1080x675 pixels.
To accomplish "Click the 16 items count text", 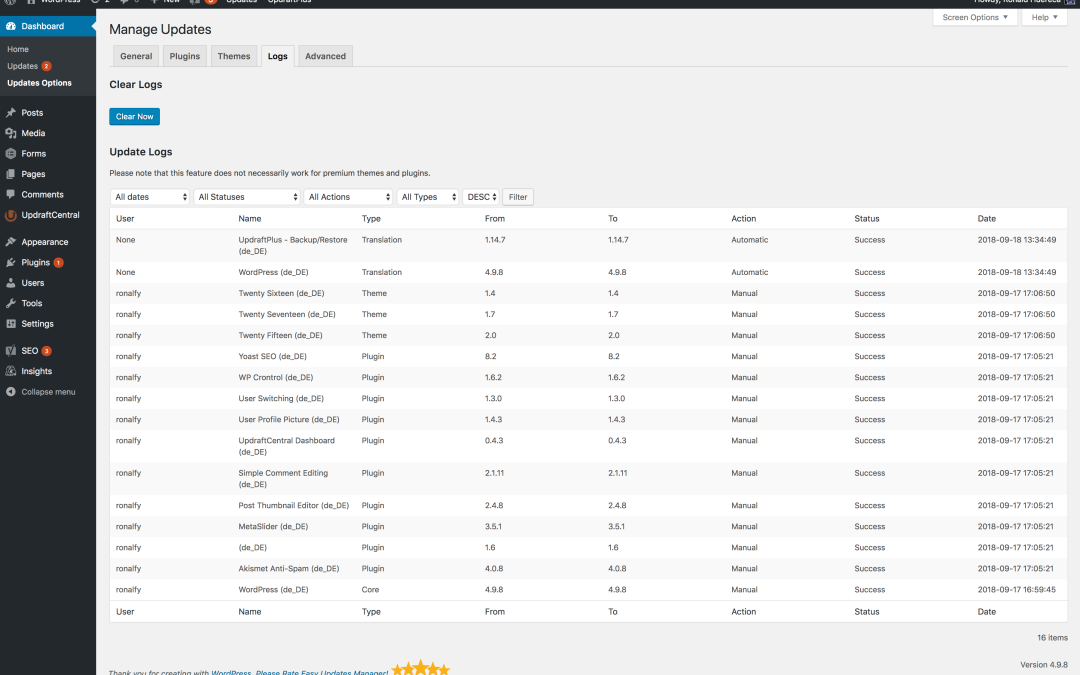I will pyautogui.click(x=1052, y=638).
